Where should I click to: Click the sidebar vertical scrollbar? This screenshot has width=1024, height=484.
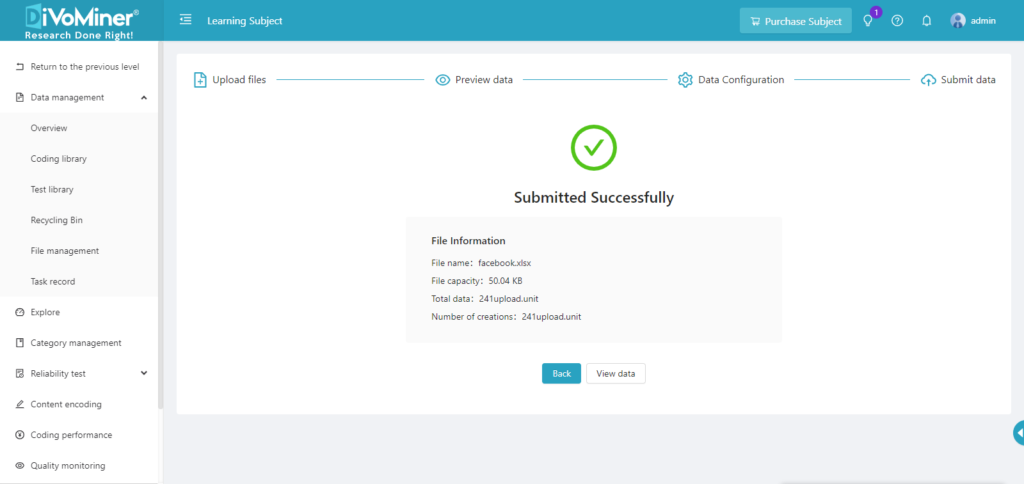[161, 225]
